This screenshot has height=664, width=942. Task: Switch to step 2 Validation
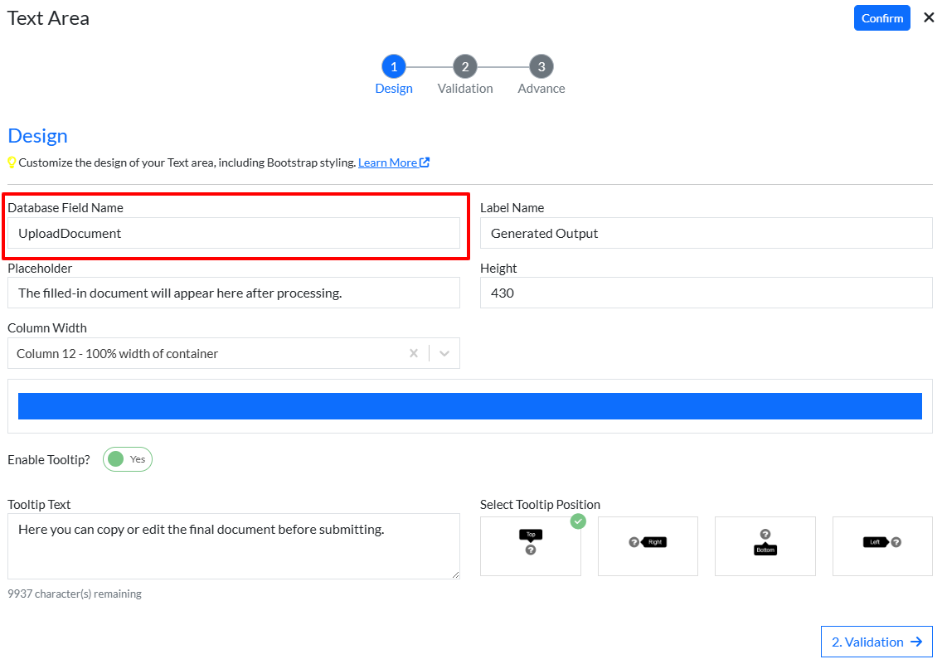tap(464, 67)
